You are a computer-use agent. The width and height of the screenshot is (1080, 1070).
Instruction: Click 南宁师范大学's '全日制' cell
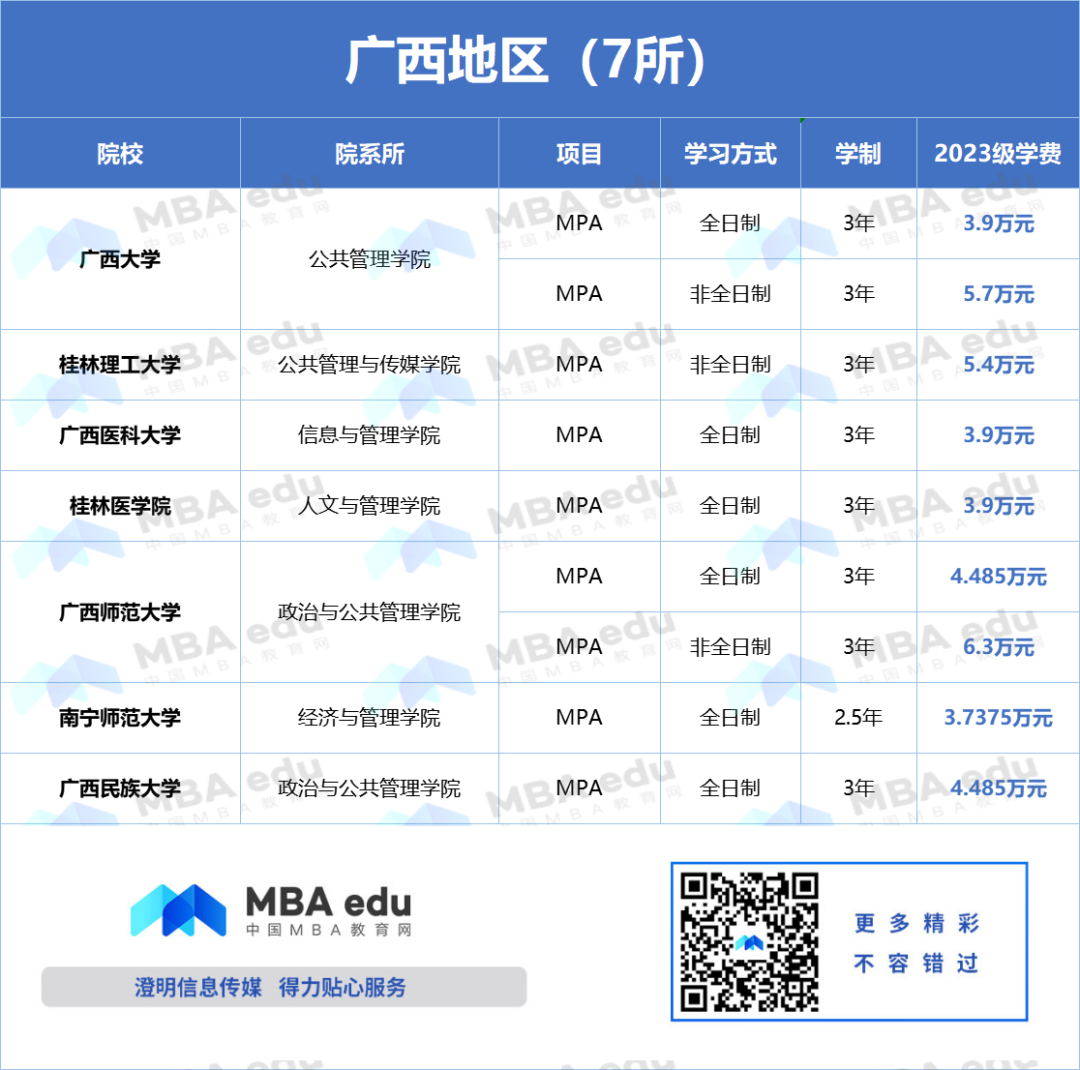(730, 718)
